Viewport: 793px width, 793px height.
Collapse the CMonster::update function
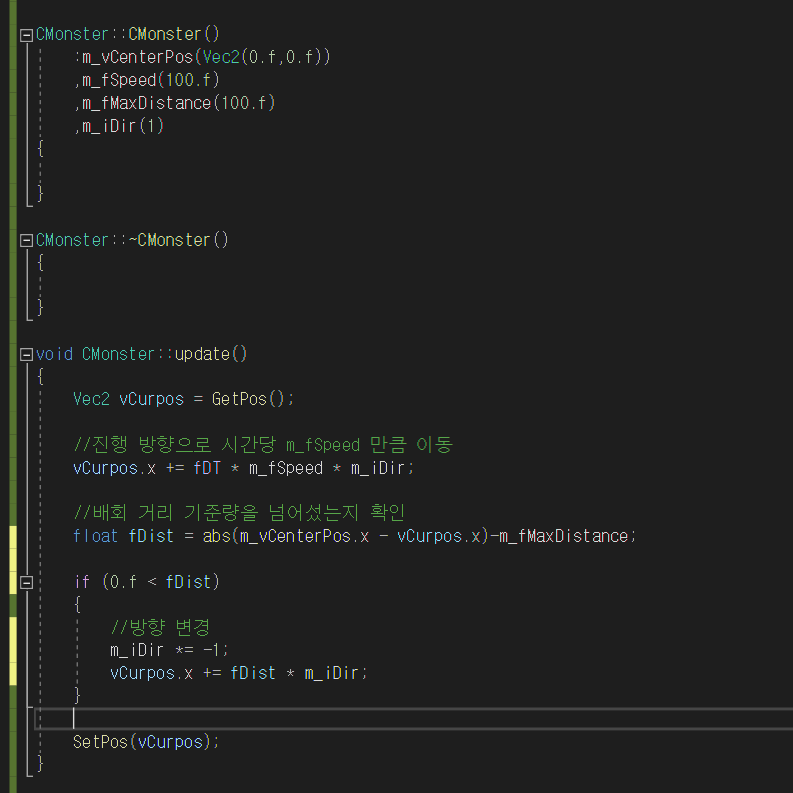coord(26,355)
